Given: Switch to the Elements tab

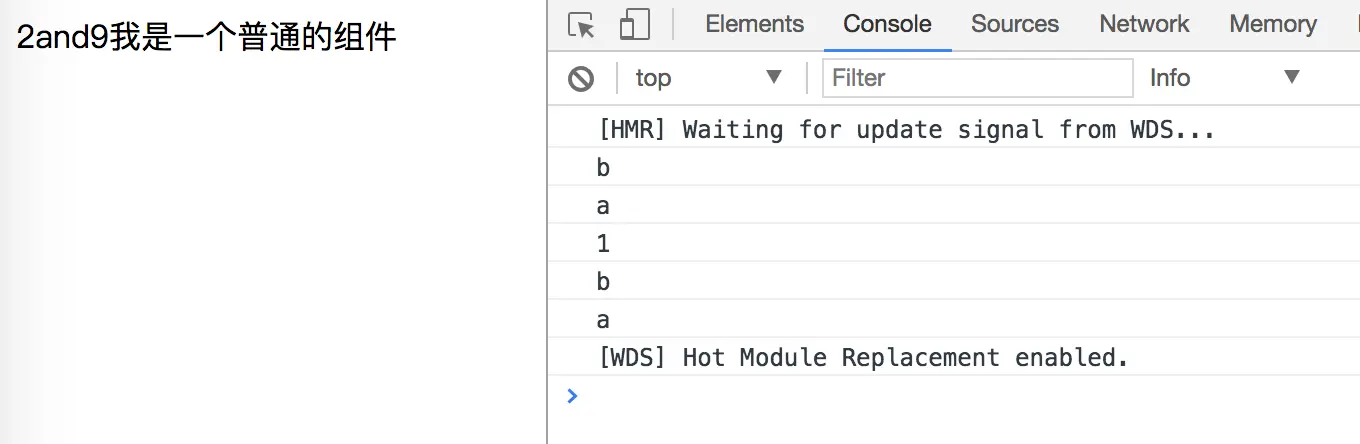Looking at the screenshot, I should click(754, 24).
